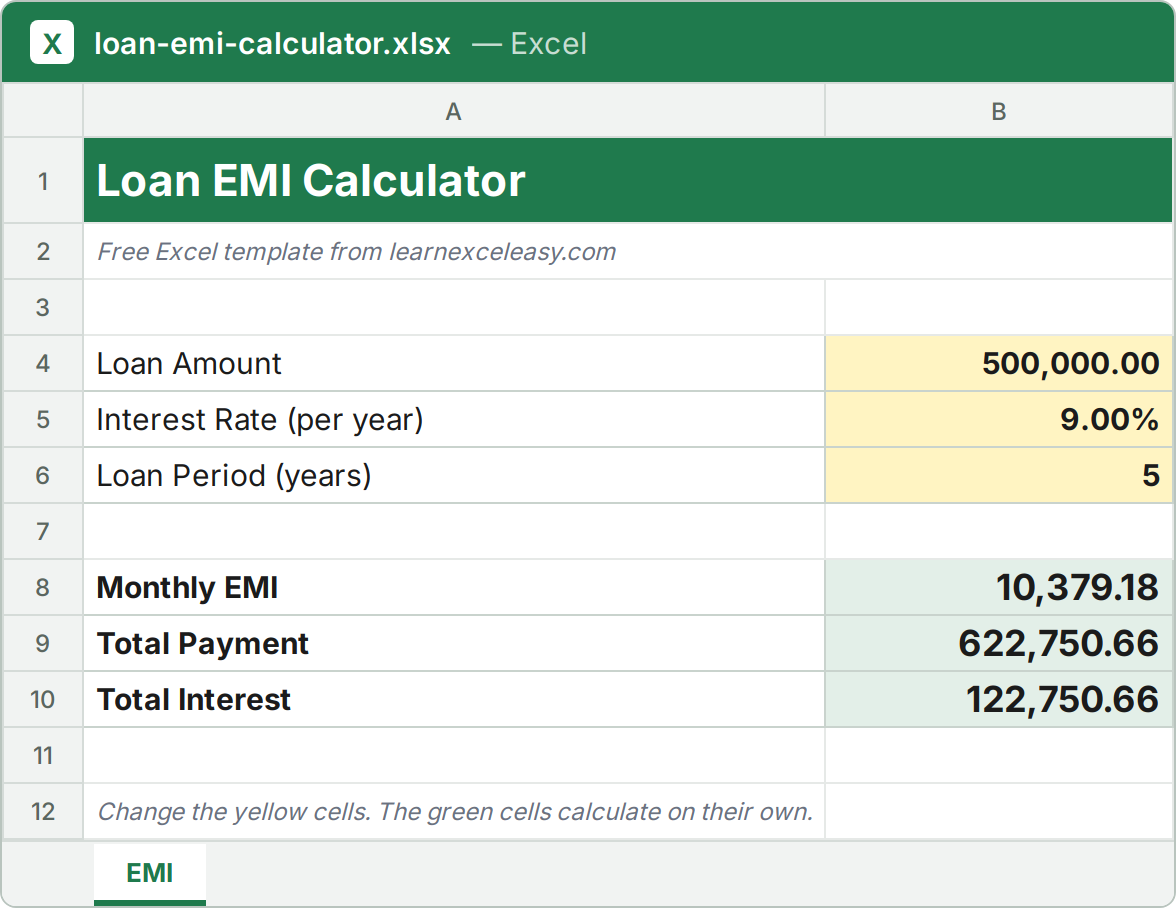The height and width of the screenshot is (908, 1176).
Task: Click the Loan EMI Calculator title cell
Action: [x=628, y=181]
